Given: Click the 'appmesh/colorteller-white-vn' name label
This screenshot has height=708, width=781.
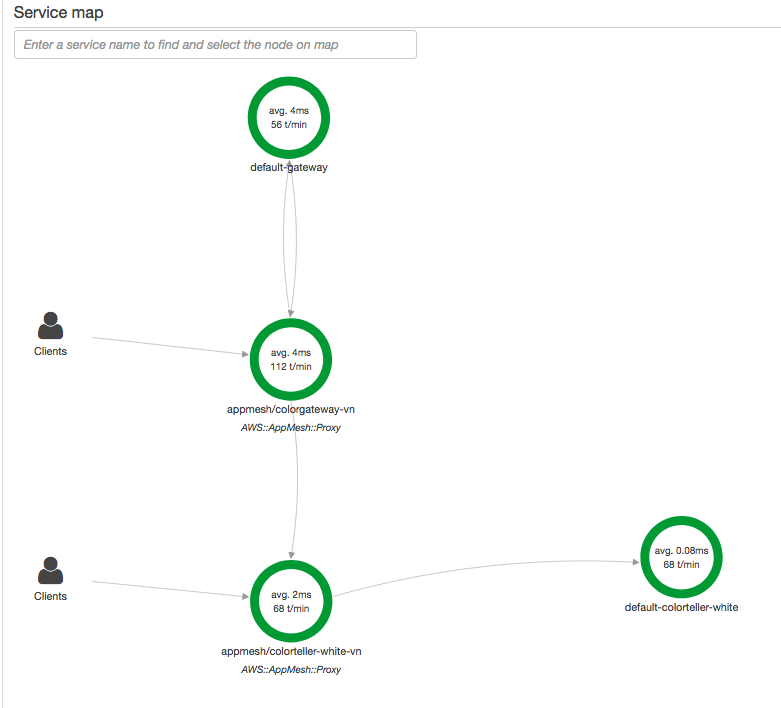Looking at the screenshot, I should coord(291,651).
